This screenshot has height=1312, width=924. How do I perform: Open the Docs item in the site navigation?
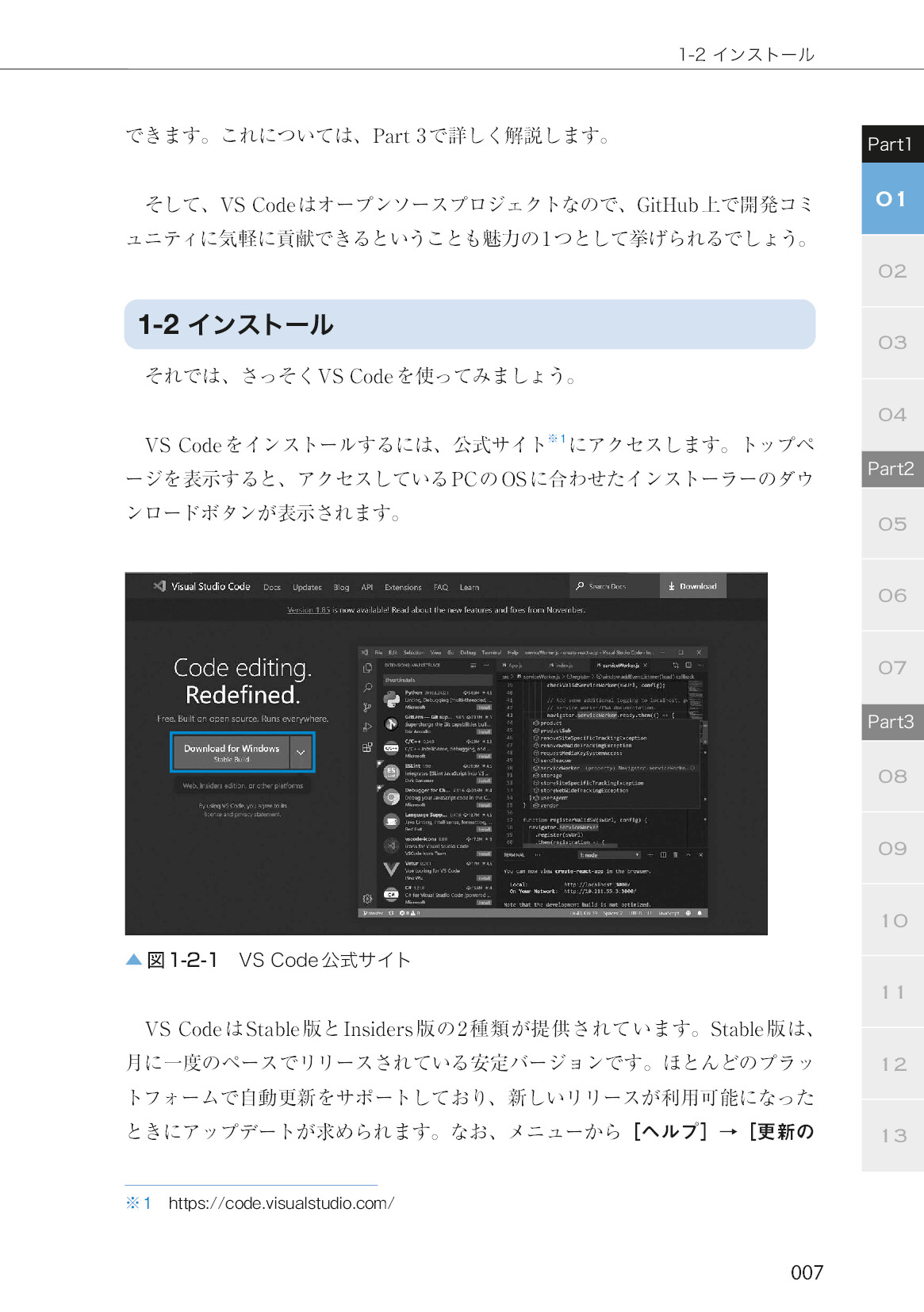click(x=272, y=588)
